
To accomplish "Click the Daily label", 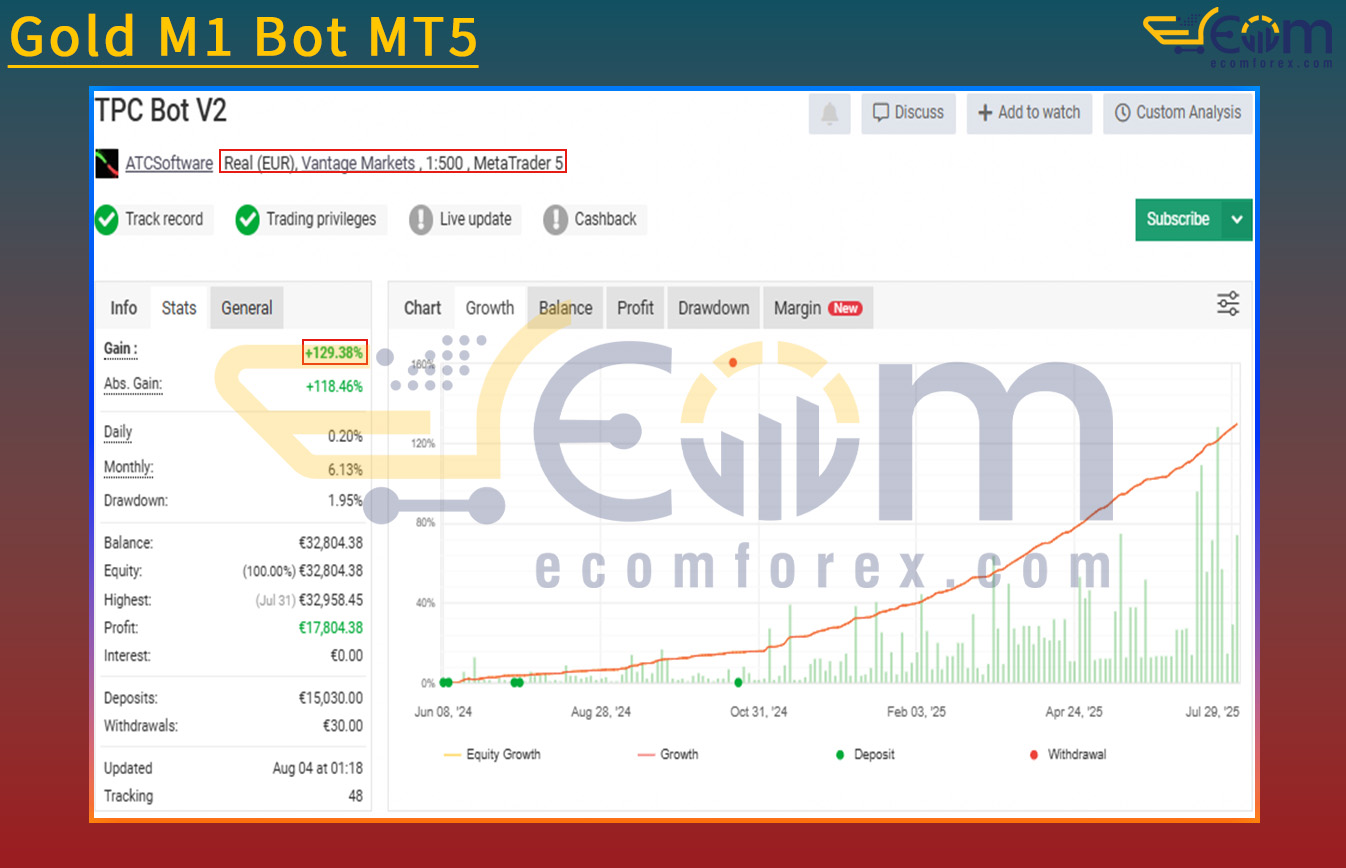I will click(x=118, y=432).
